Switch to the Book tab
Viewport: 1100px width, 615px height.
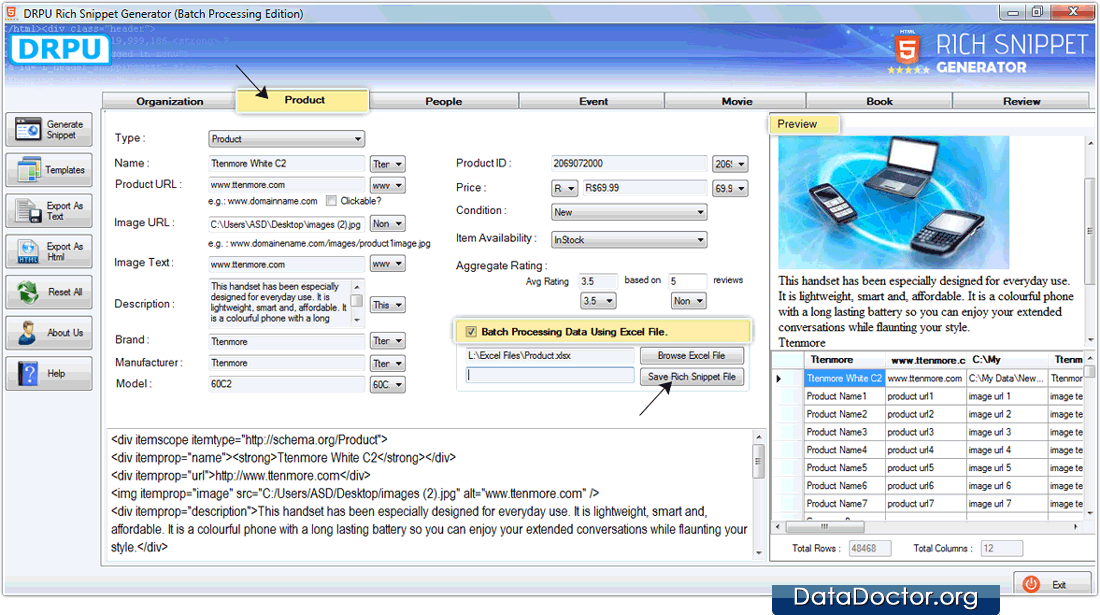point(879,101)
